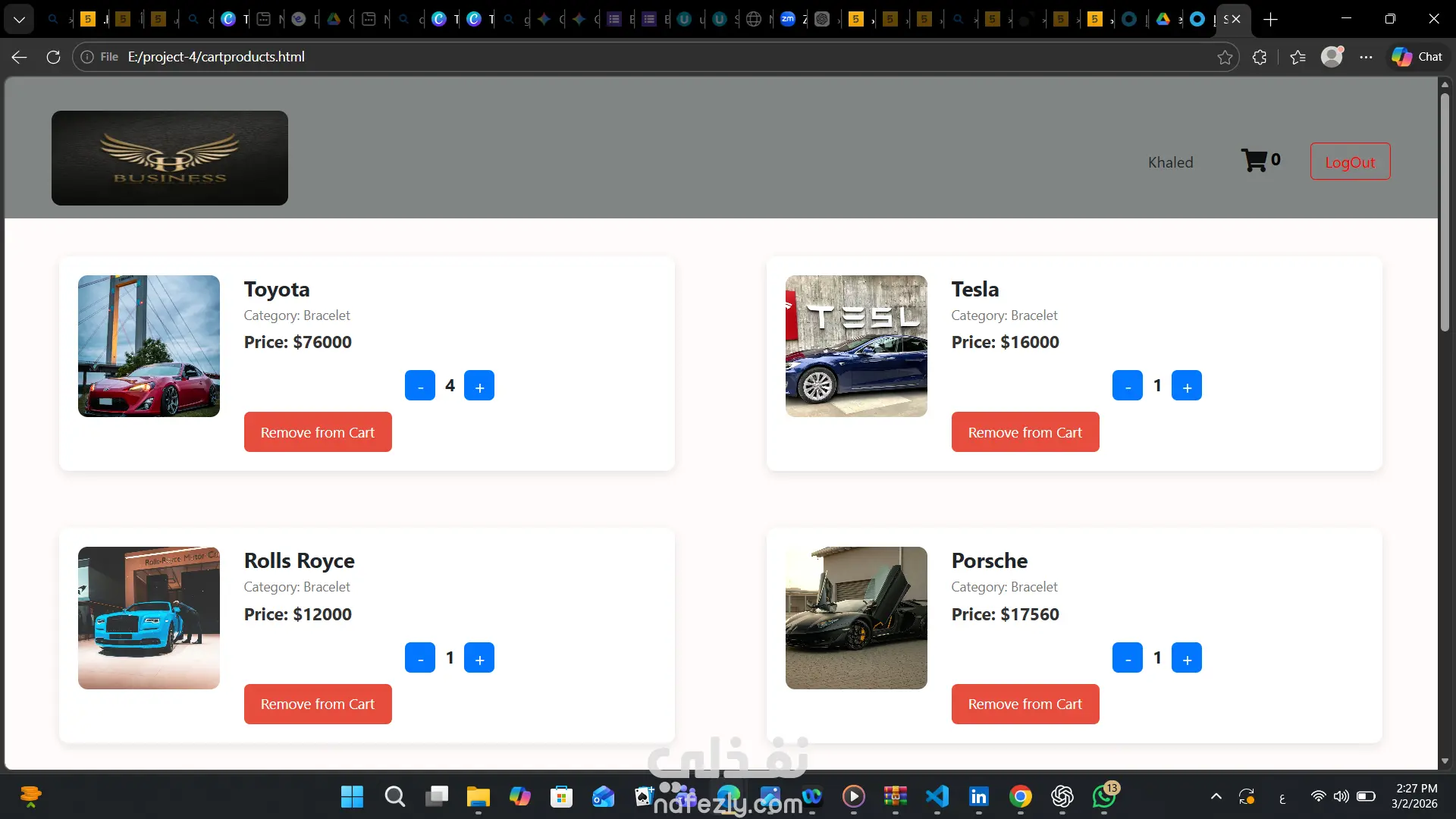Increase the Toyota quantity with the plus button
This screenshot has height=819, width=1456.
[479, 386]
